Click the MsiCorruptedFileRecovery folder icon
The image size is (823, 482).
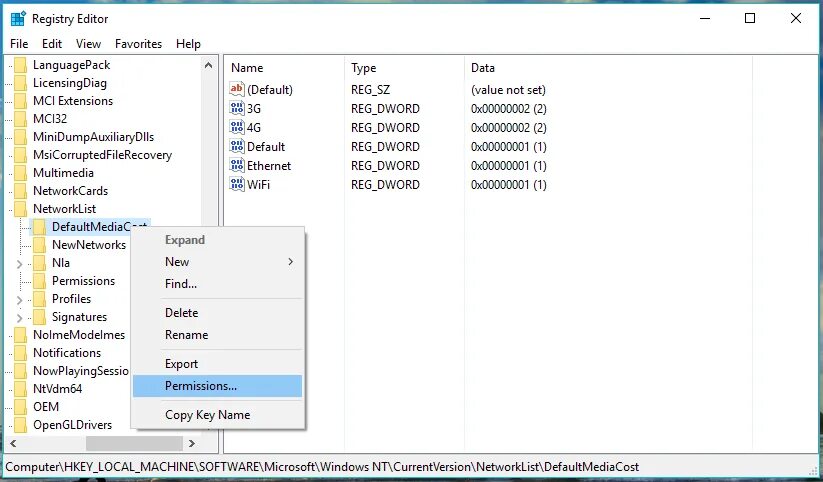pos(20,155)
